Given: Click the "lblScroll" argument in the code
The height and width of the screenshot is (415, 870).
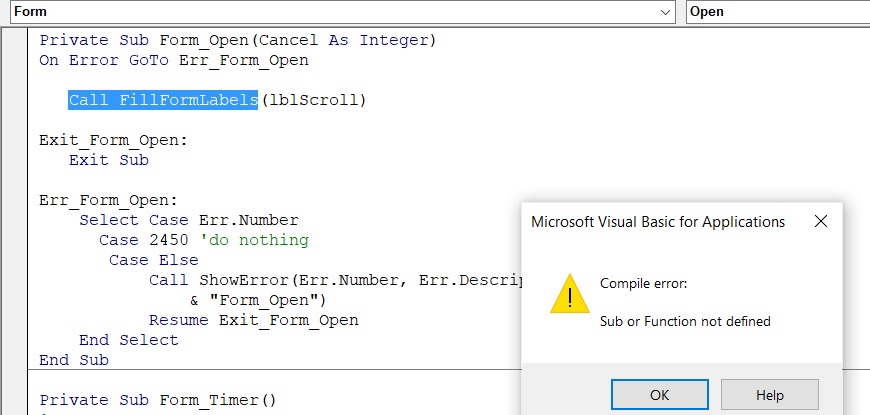Looking at the screenshot, I should point(314,100).
